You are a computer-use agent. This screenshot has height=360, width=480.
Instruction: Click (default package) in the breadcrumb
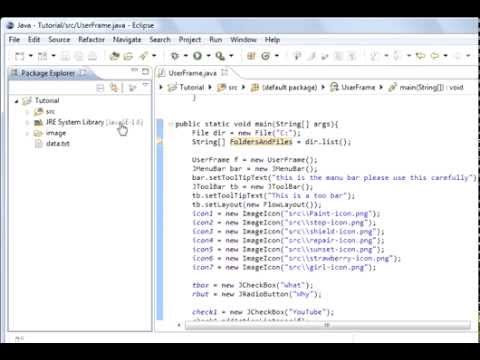click(289, 87)
